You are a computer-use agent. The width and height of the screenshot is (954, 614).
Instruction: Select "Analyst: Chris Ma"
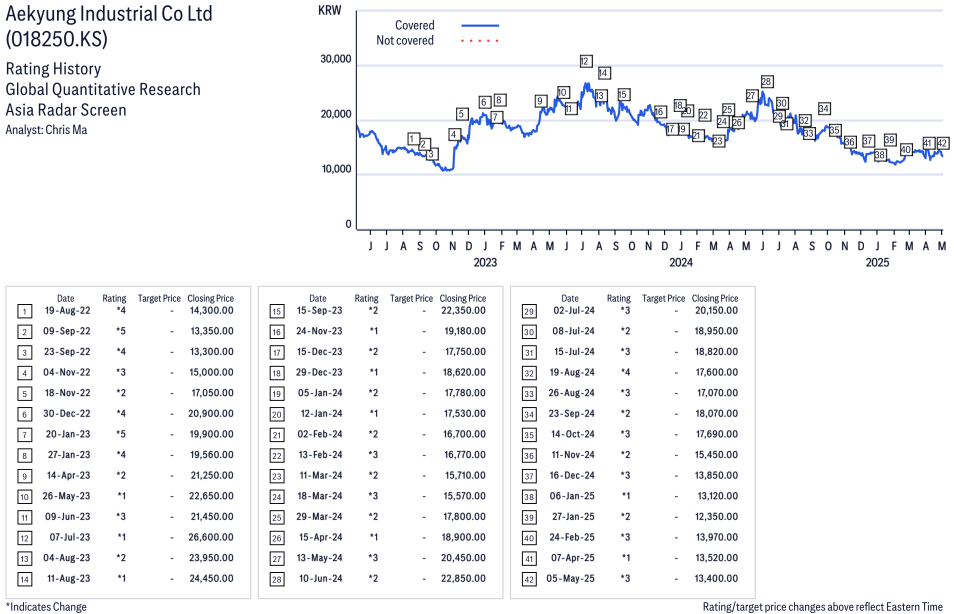pos(46,130)
